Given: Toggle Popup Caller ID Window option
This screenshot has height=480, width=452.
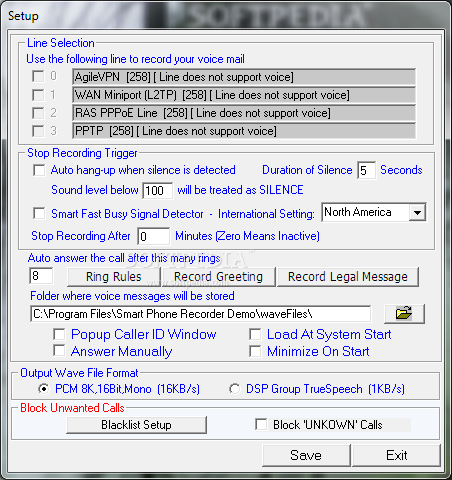Looking at the screenshot, I should 59,334.
